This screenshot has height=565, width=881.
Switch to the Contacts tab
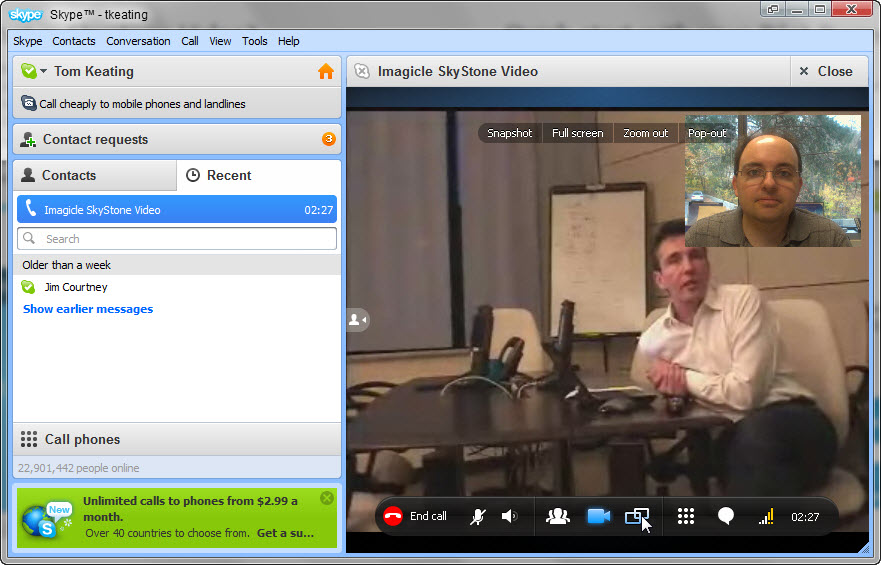95,175
